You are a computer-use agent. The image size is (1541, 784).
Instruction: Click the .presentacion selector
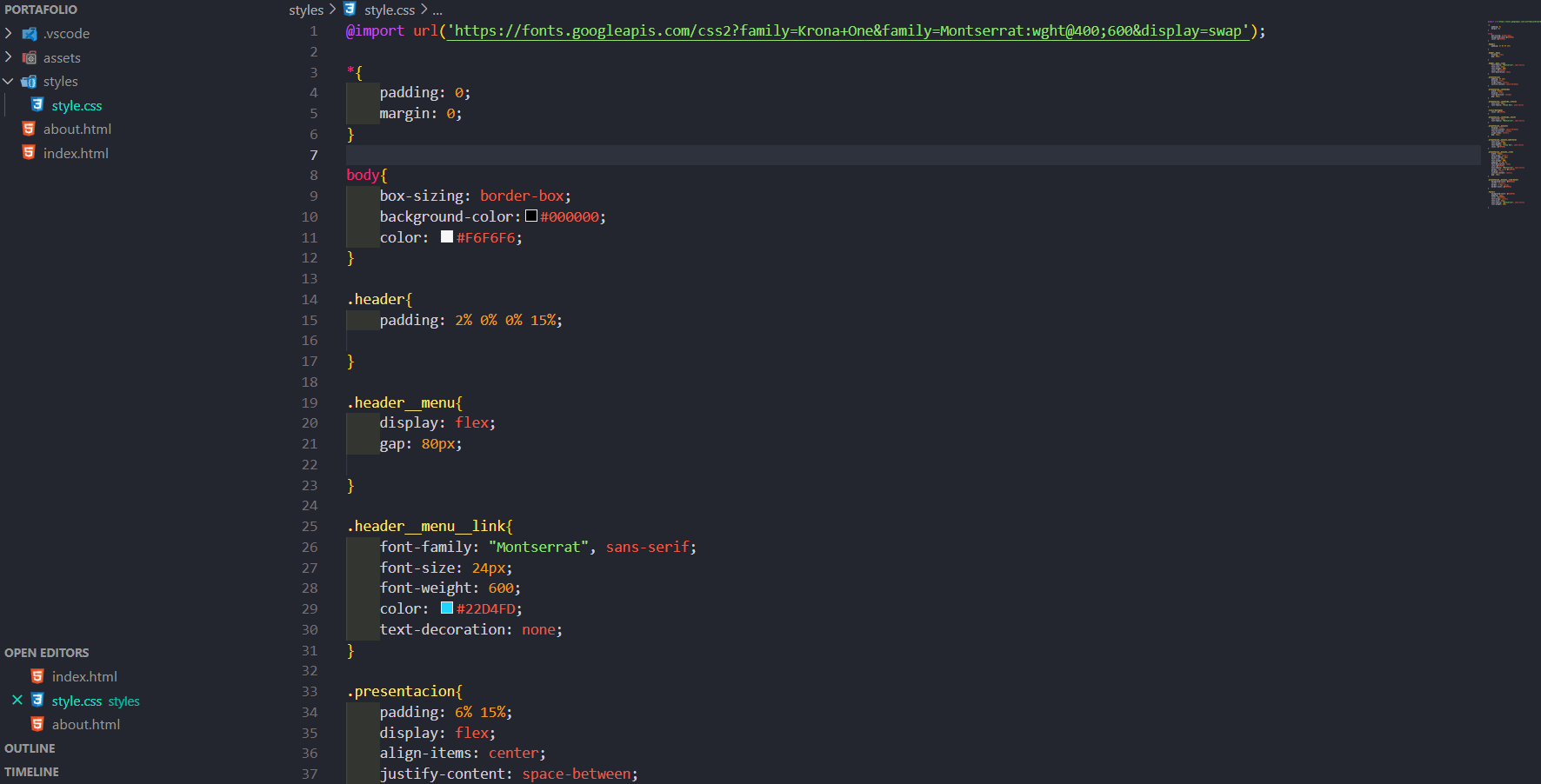(401, 692)
